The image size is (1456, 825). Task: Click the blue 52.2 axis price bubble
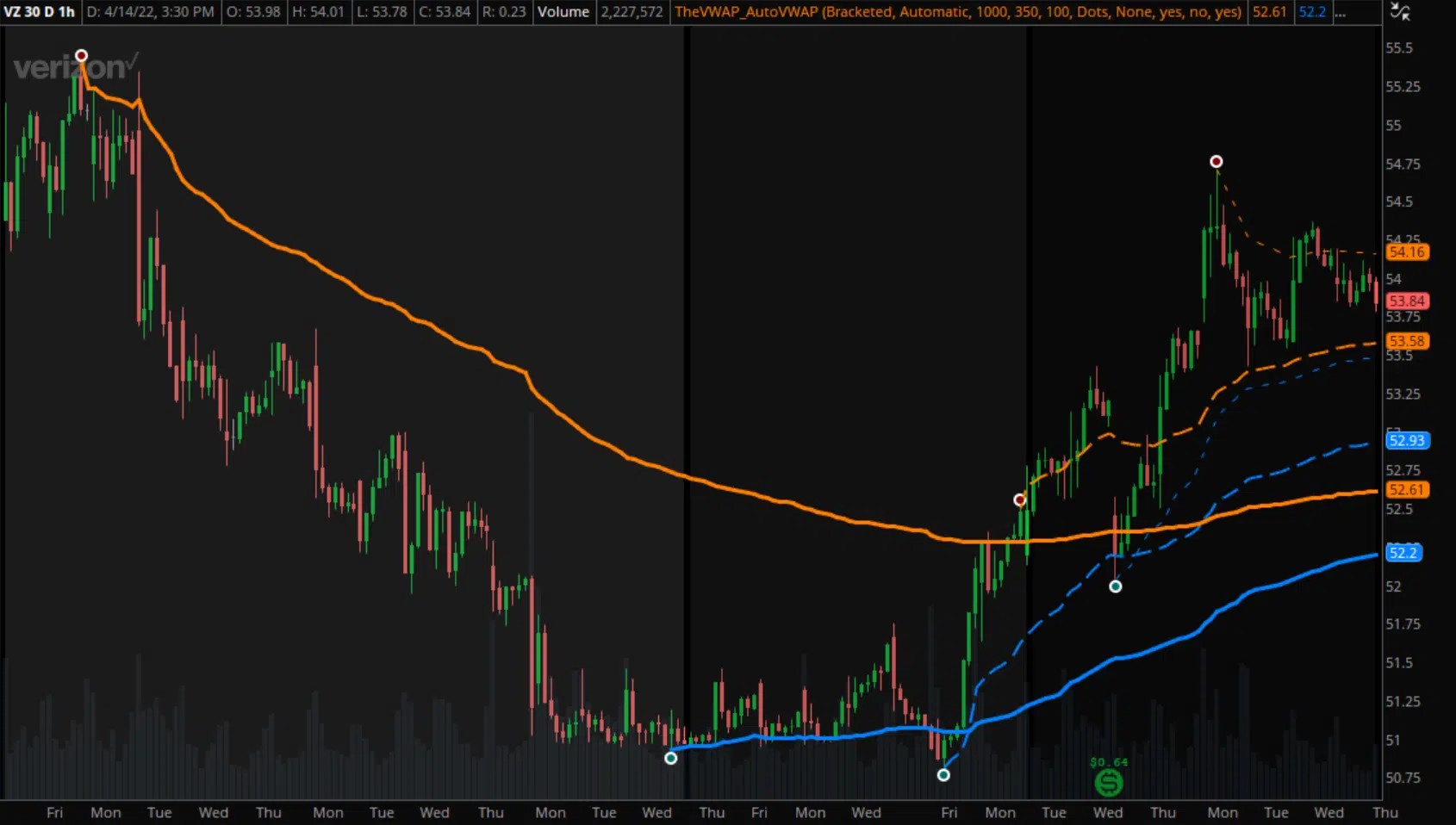point(1403,554)
